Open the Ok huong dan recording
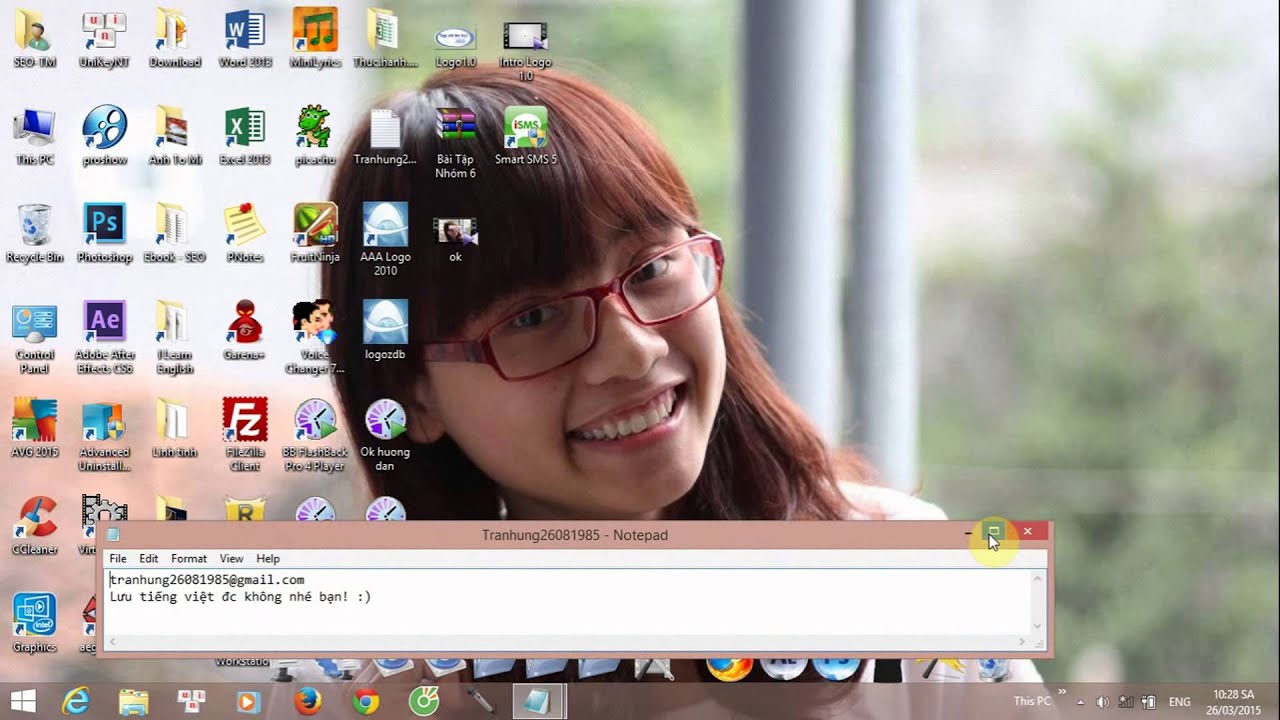 tap(385, 434)
